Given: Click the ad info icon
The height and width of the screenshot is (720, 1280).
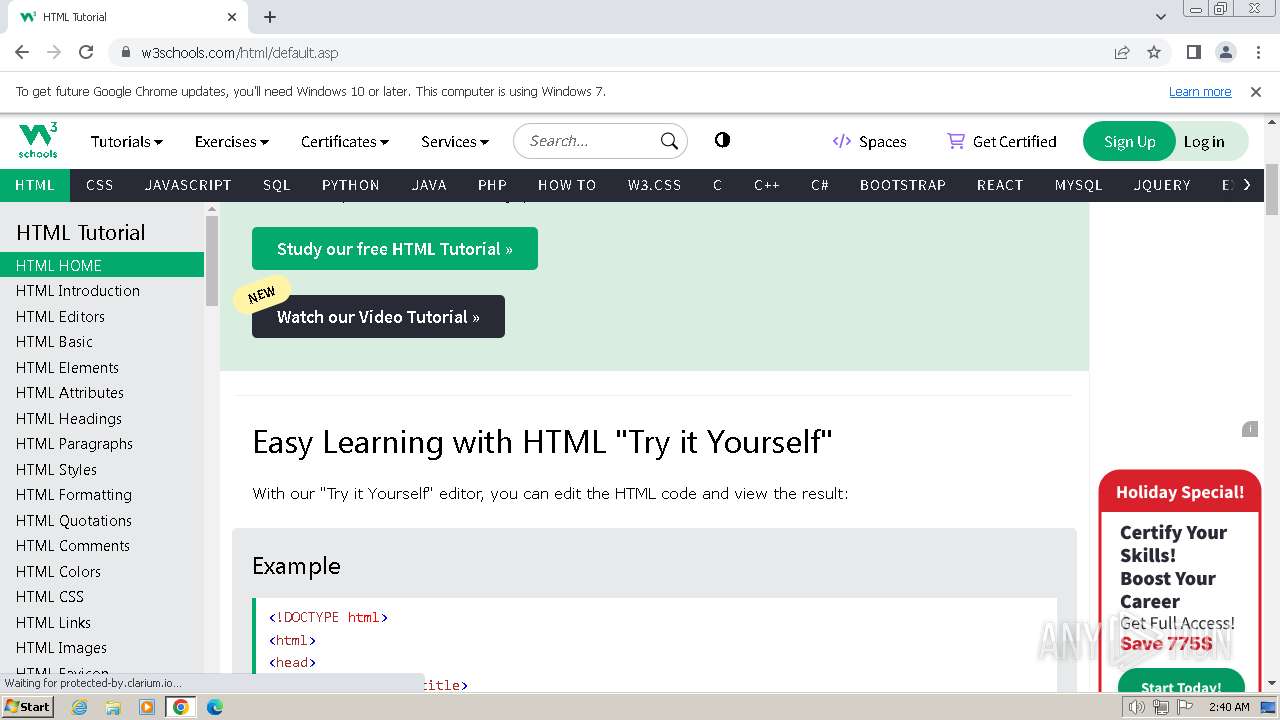Looking at the screenshot, I should point(1250,429).
